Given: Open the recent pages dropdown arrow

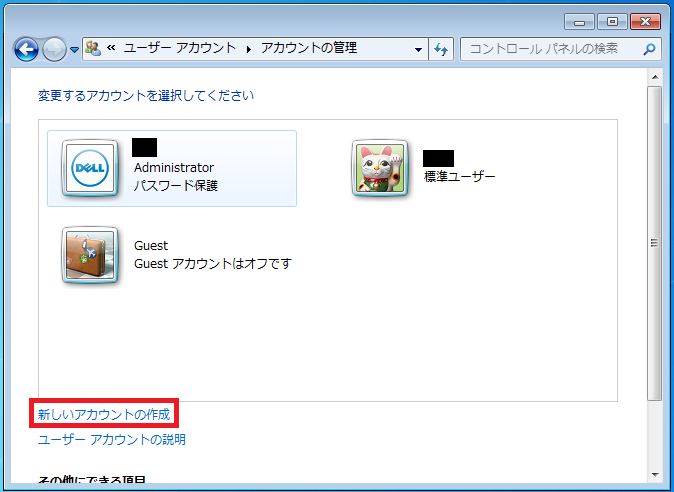Looking at the screenshot, I should click(74, 50).
